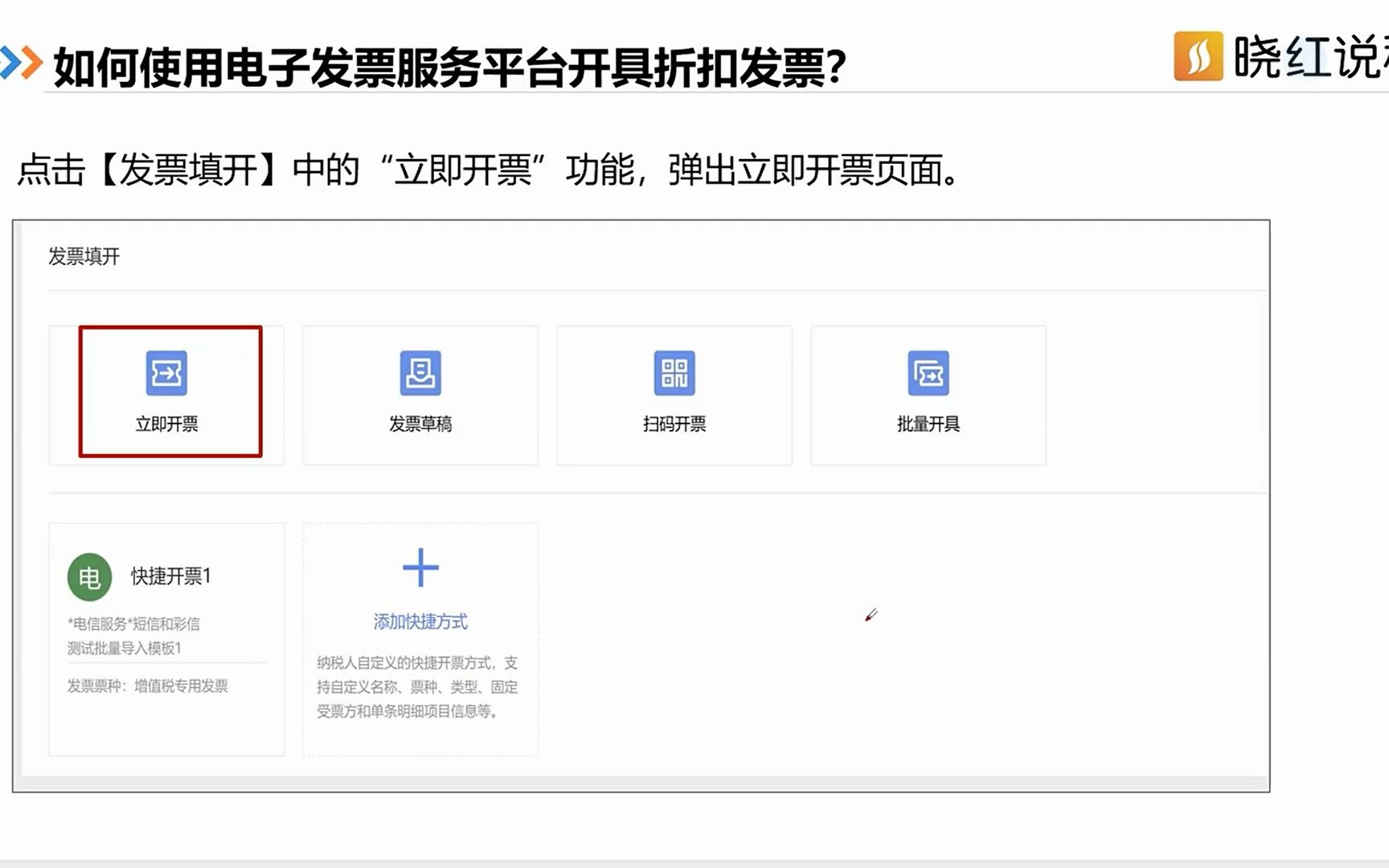Click the description line starting 纳税人自定义的快捷开票方式
The width and height of the screenshot is (1389, 868).
[417, 663]
